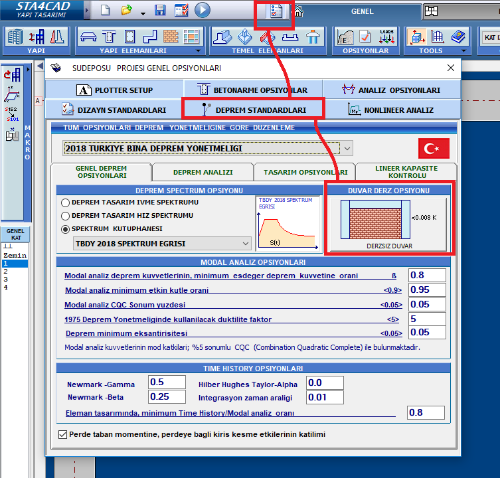This screenshot has width=500, height=478.
Task: Open load arrows icon in OPSIYONLAR
Action: (x=387, y=37)
